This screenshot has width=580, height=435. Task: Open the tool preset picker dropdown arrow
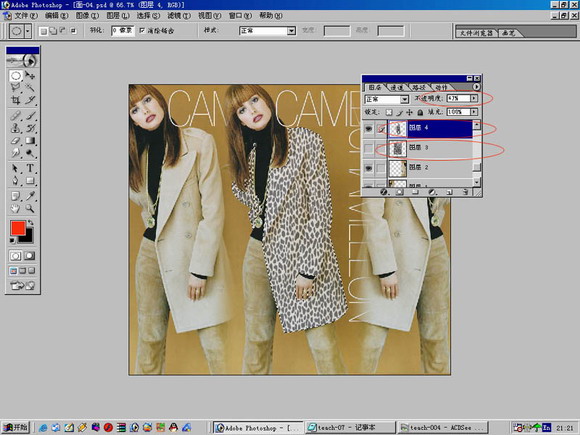click(x=28, y=31)
